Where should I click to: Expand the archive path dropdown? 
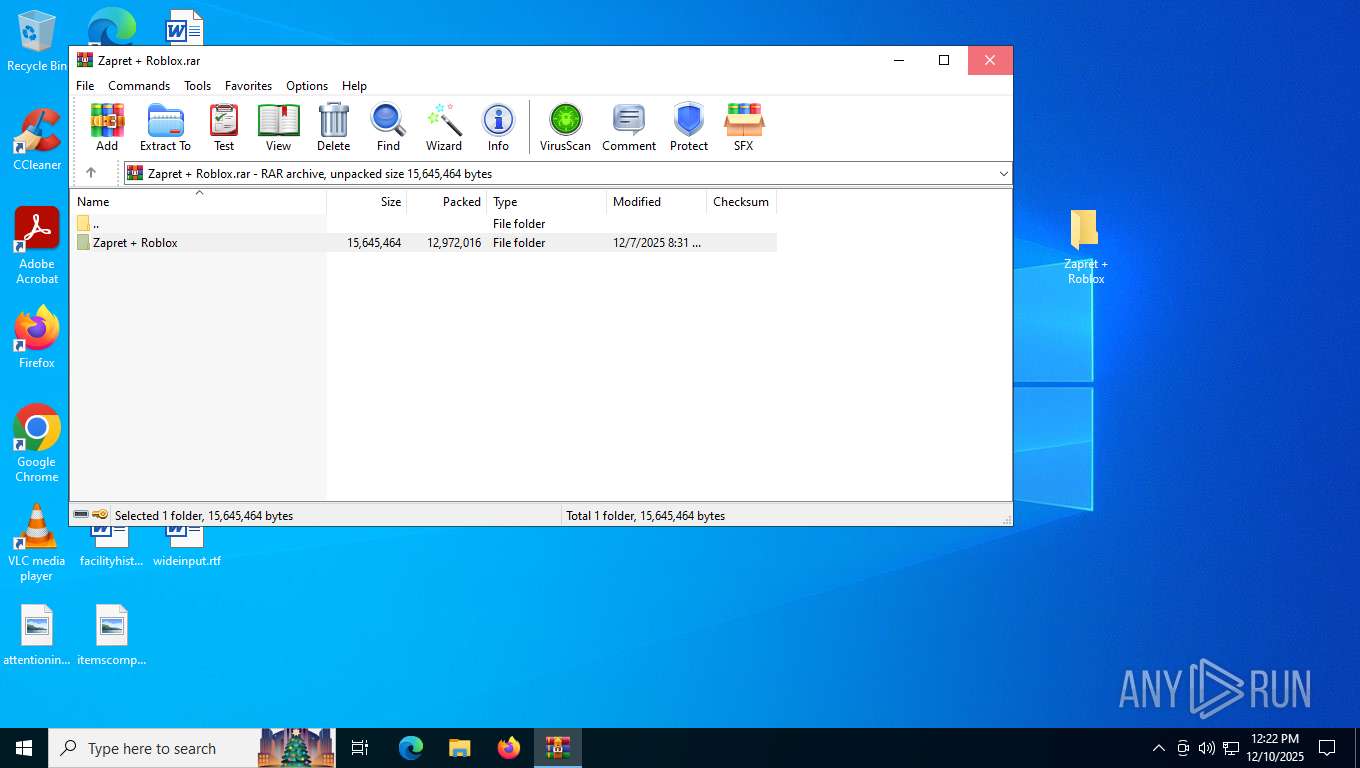pos(1003,174)
